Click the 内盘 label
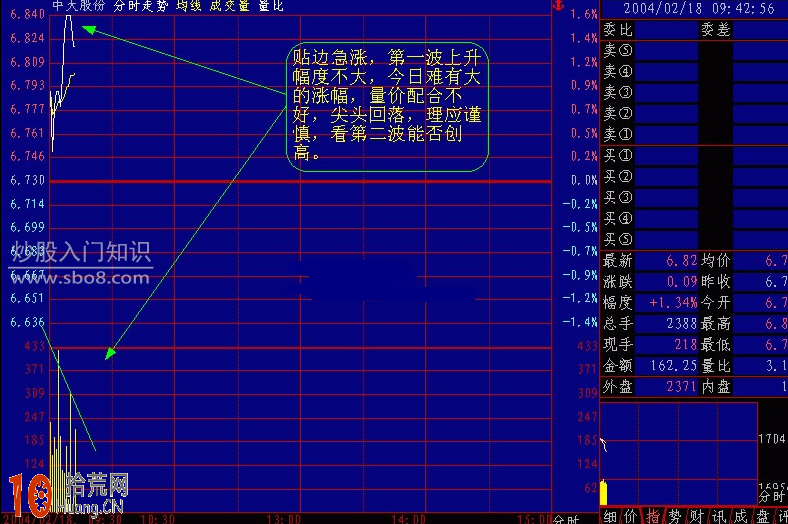788x524 pixels. coord(716,387)
